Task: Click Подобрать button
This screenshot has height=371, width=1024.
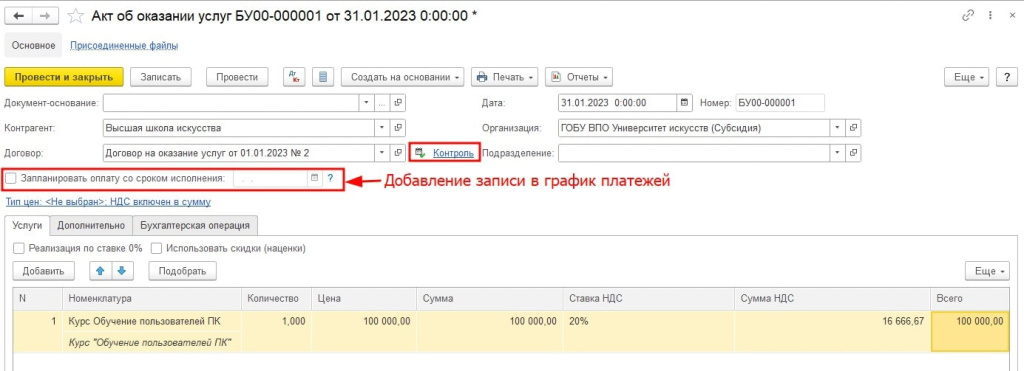Action: click(182, 270)
